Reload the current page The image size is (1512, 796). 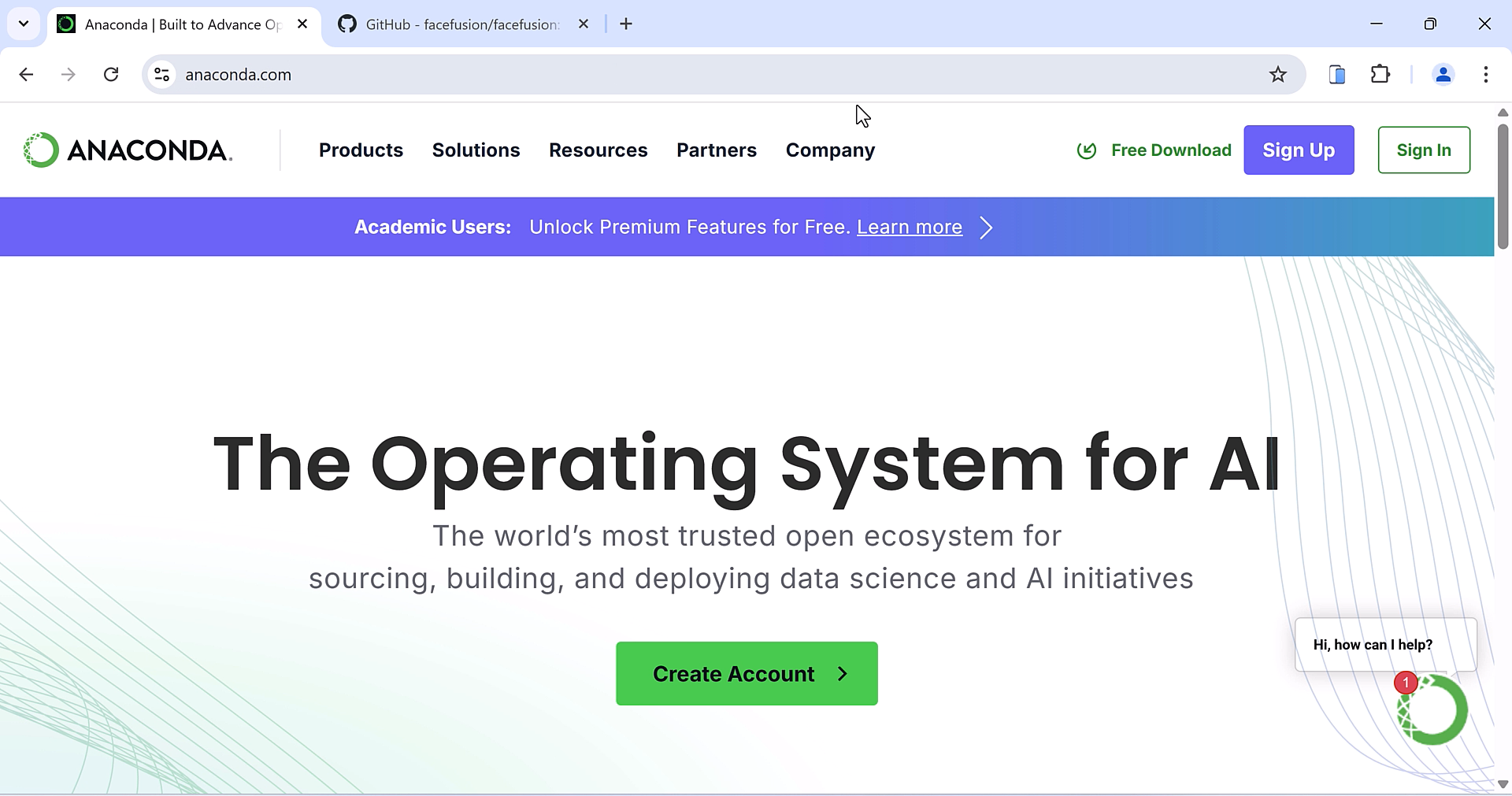tap(111, 75)
